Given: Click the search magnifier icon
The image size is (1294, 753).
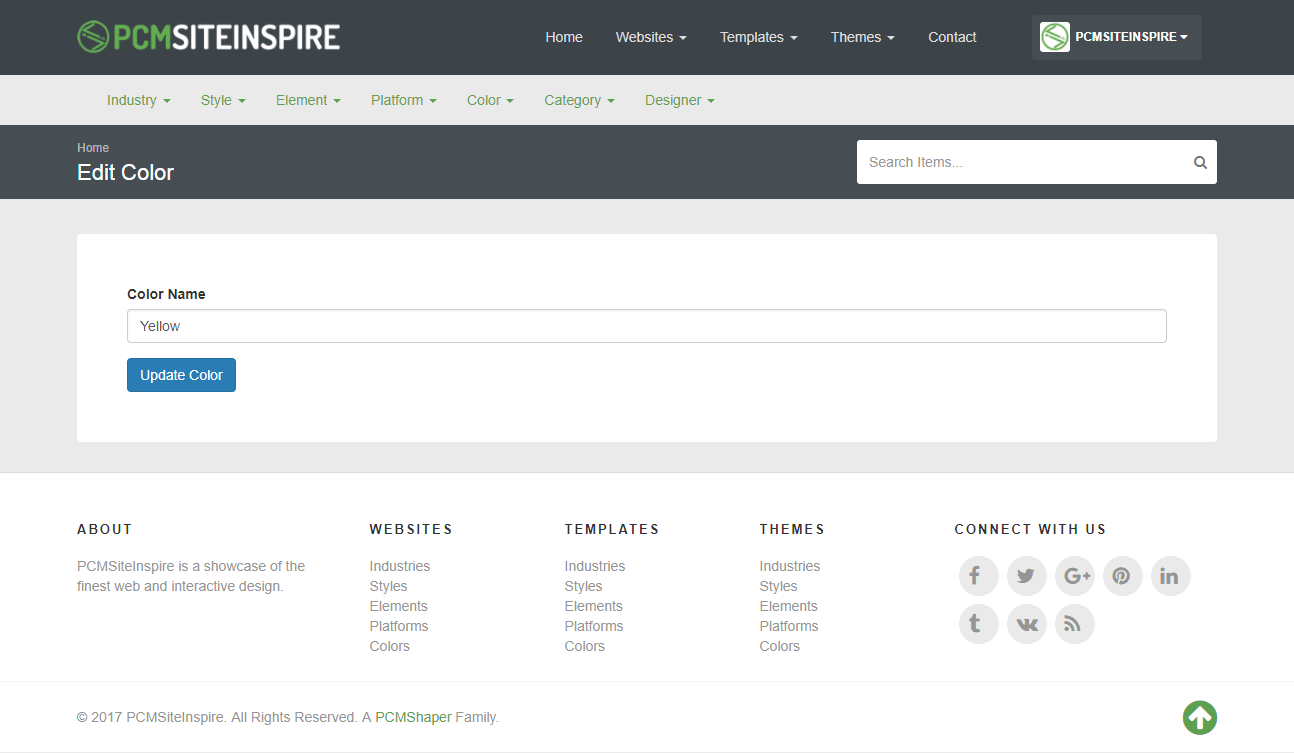Looking at the screenshot, I should coord(1200,162).
